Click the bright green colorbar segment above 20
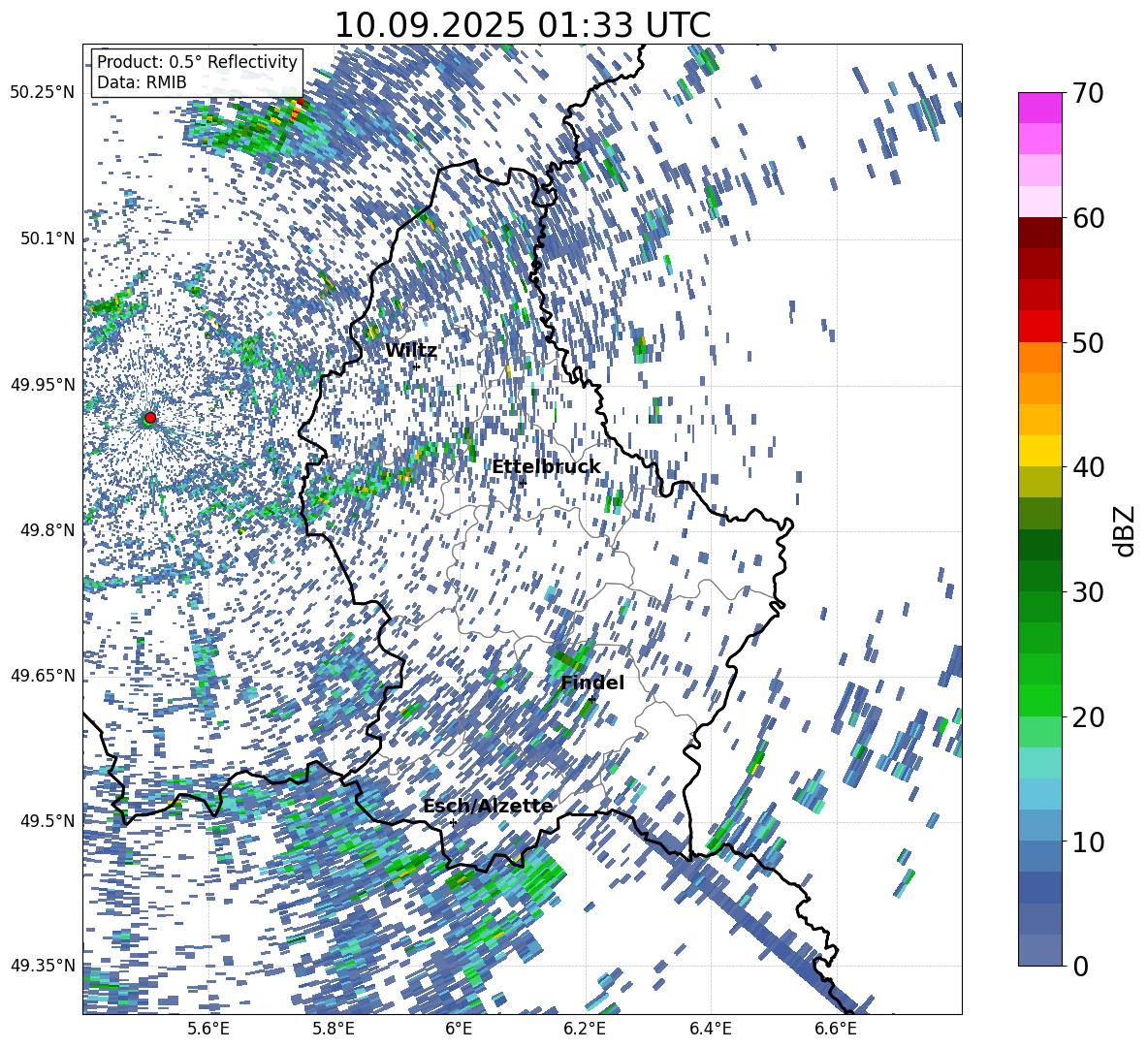The width and height of the screenshot is (1148, 1048). [x=1039, y=700]
